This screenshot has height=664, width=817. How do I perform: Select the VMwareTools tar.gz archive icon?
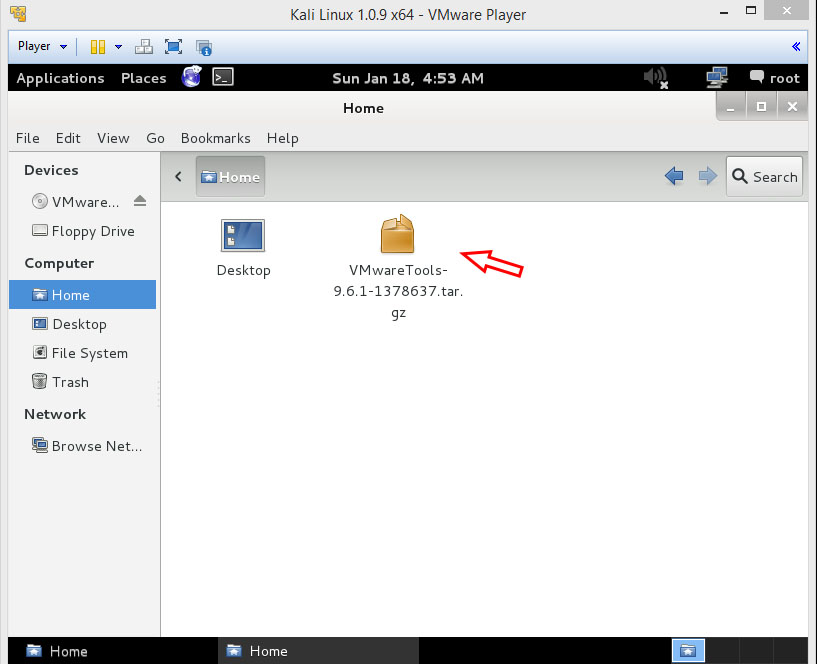398,234
